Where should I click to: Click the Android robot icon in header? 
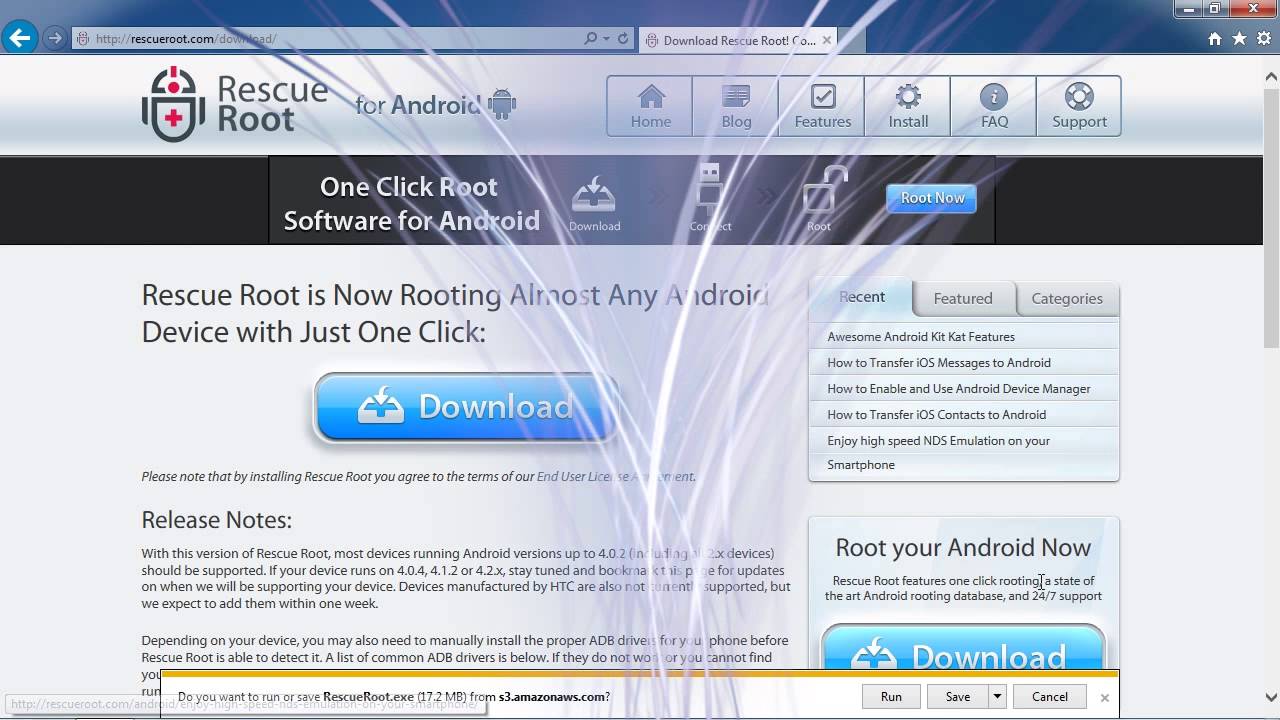[501, 104]
